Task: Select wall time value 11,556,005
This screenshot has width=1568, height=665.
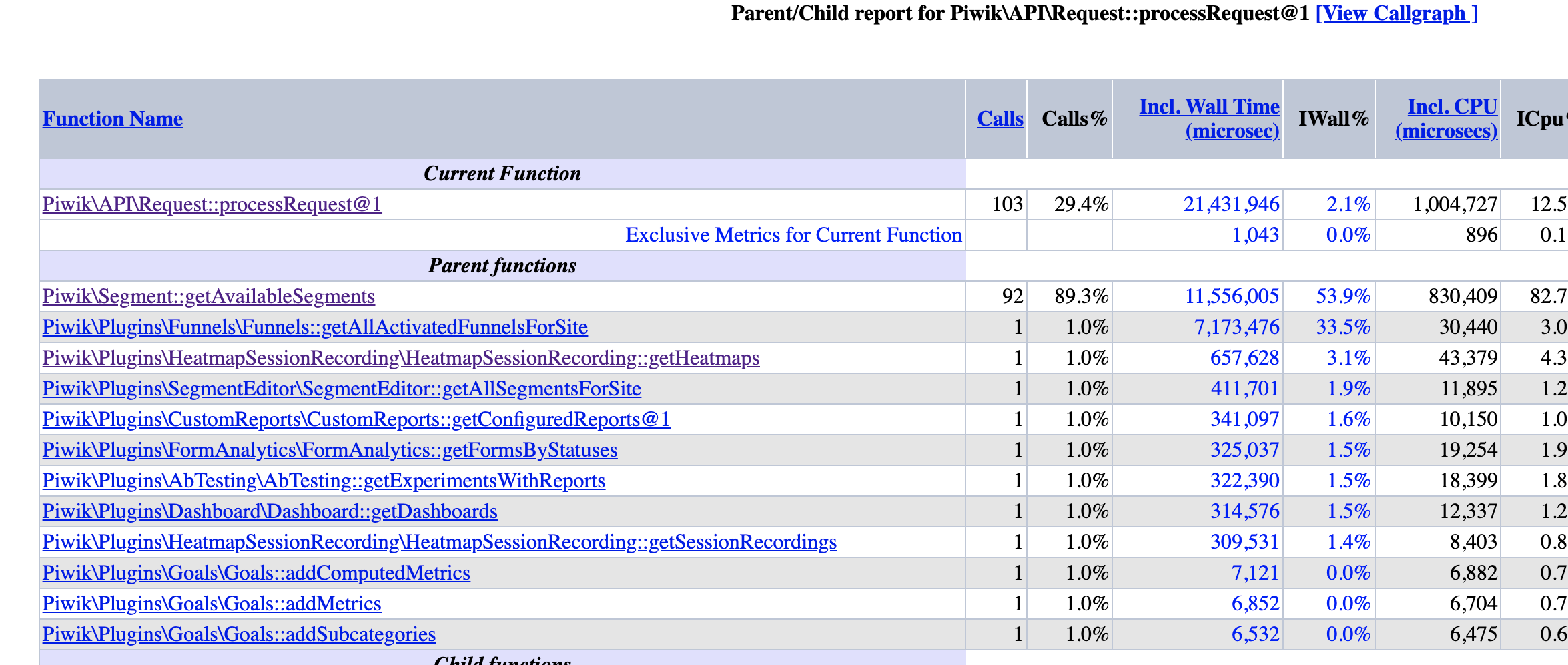Action: point(1232,296)
